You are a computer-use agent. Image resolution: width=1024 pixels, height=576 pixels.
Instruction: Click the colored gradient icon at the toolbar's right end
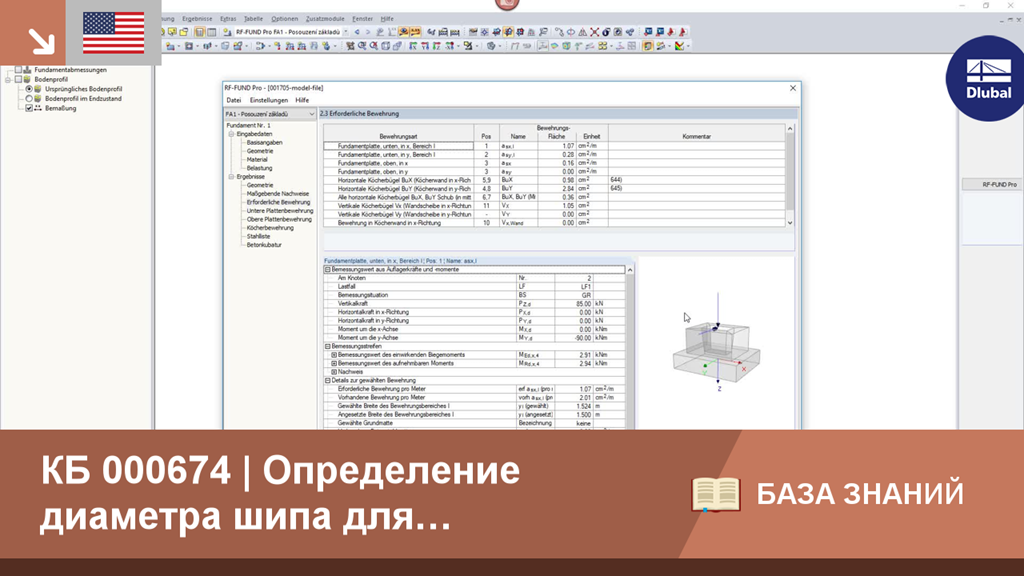pos(680,46)
